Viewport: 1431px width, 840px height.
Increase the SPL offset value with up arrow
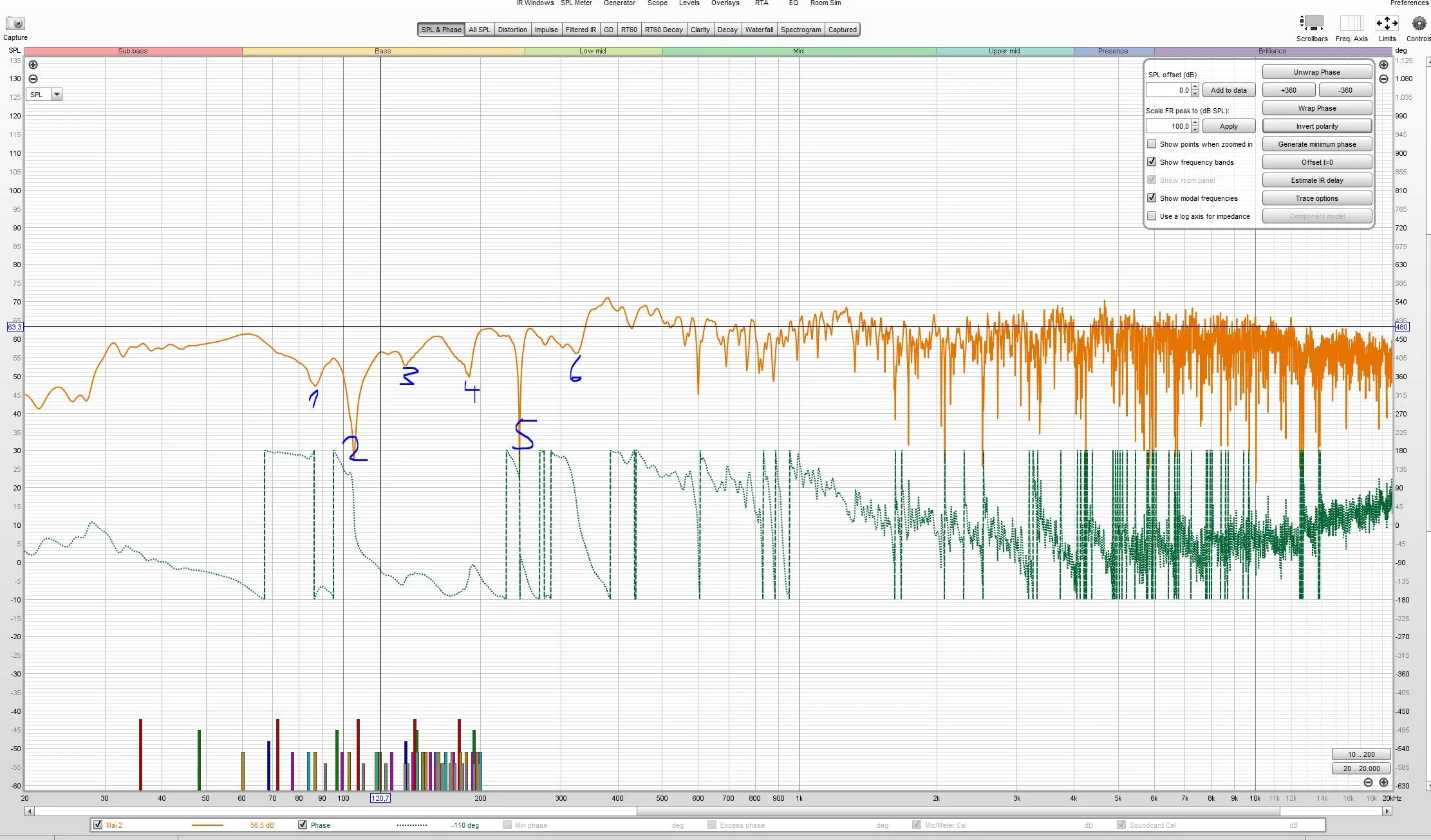(x=1195, y=87)
